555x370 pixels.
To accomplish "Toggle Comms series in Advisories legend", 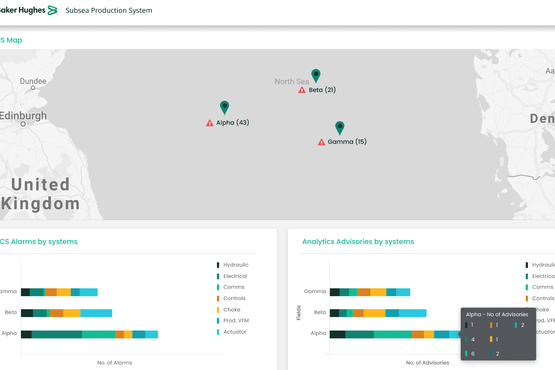I will [539, 287].
